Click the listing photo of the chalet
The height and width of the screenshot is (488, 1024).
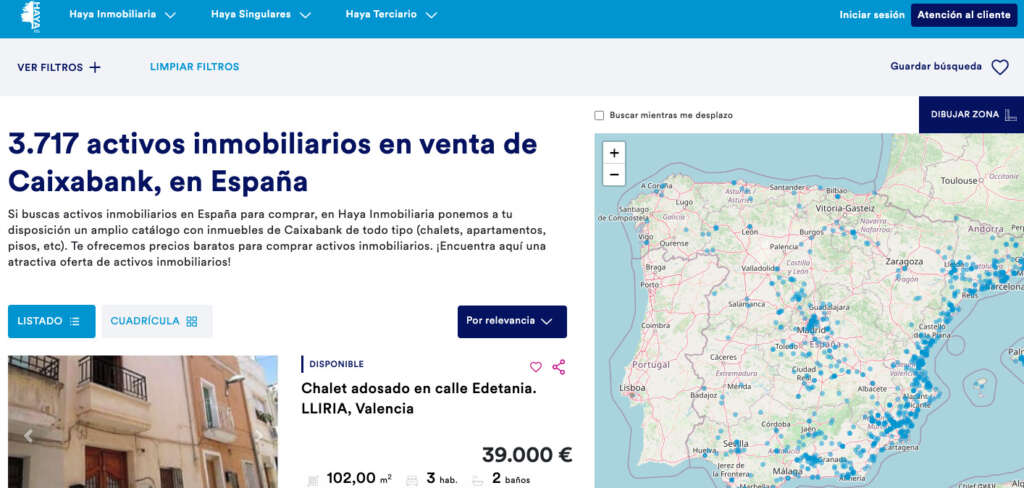[142, 421]
